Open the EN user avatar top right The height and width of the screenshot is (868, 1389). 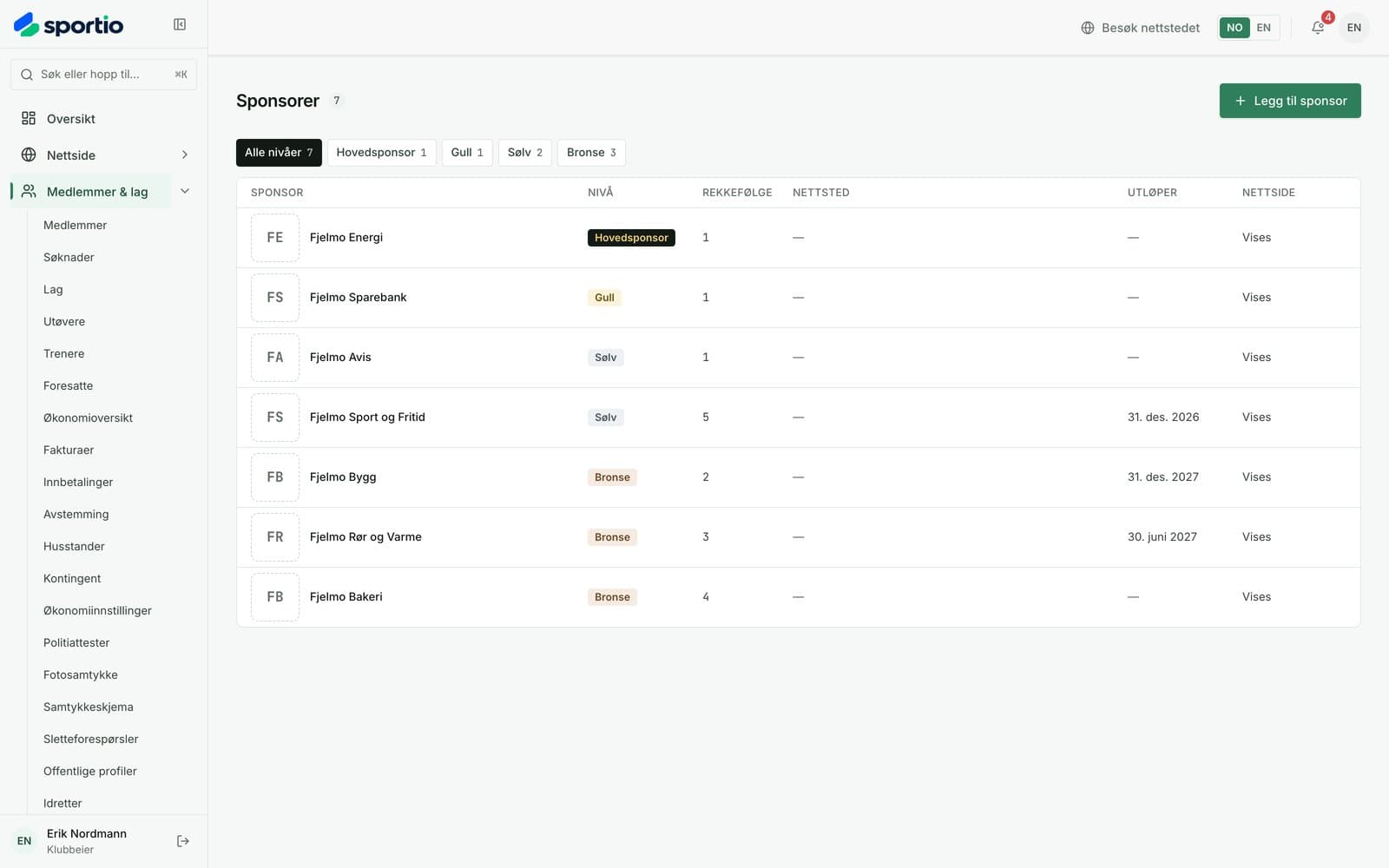[x=1354, y=28]
